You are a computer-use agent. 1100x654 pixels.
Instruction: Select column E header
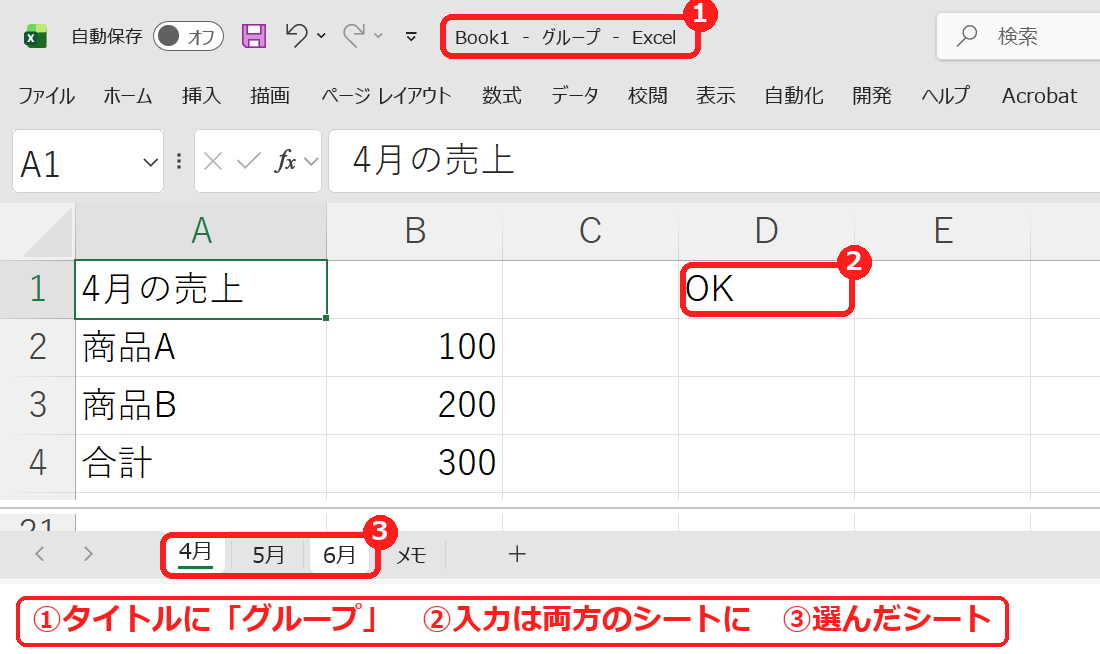coord(943,231)
